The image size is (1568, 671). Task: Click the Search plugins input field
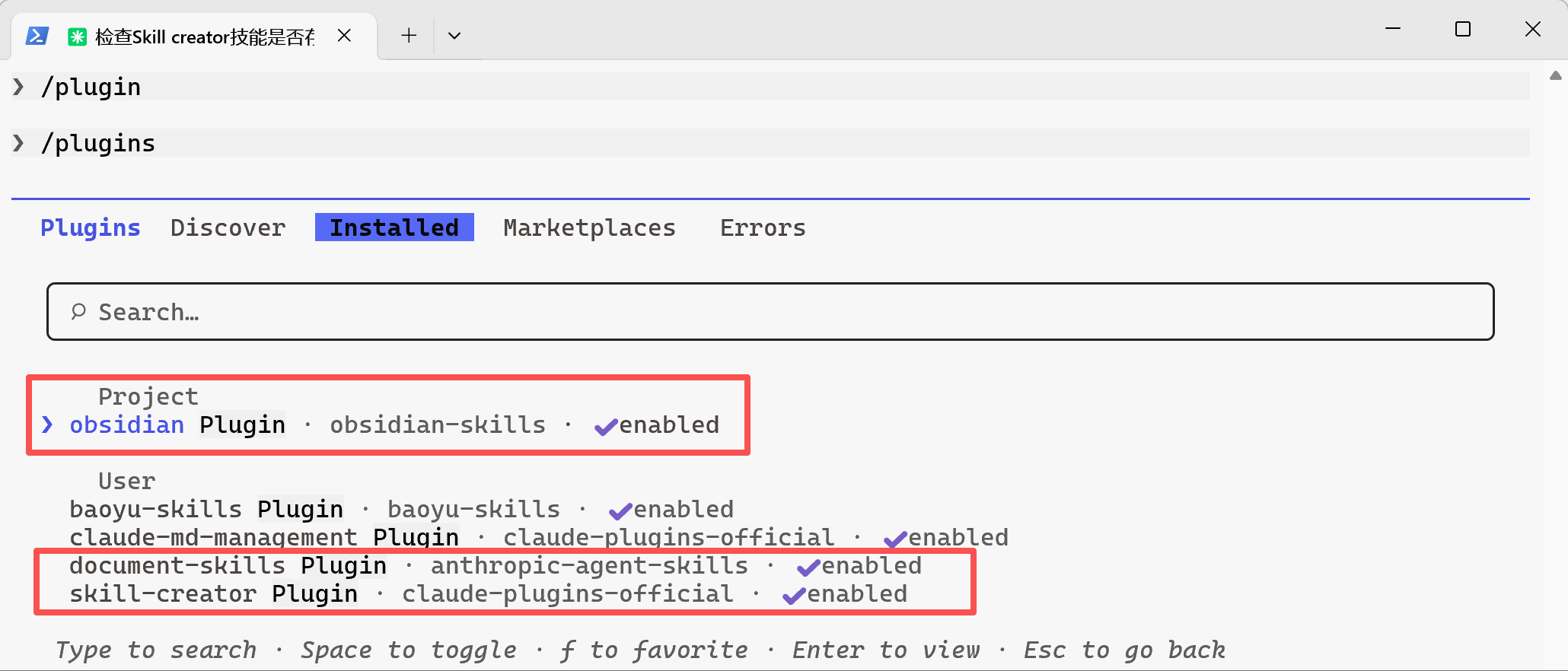pyautogui.click(x=770, y=312)
